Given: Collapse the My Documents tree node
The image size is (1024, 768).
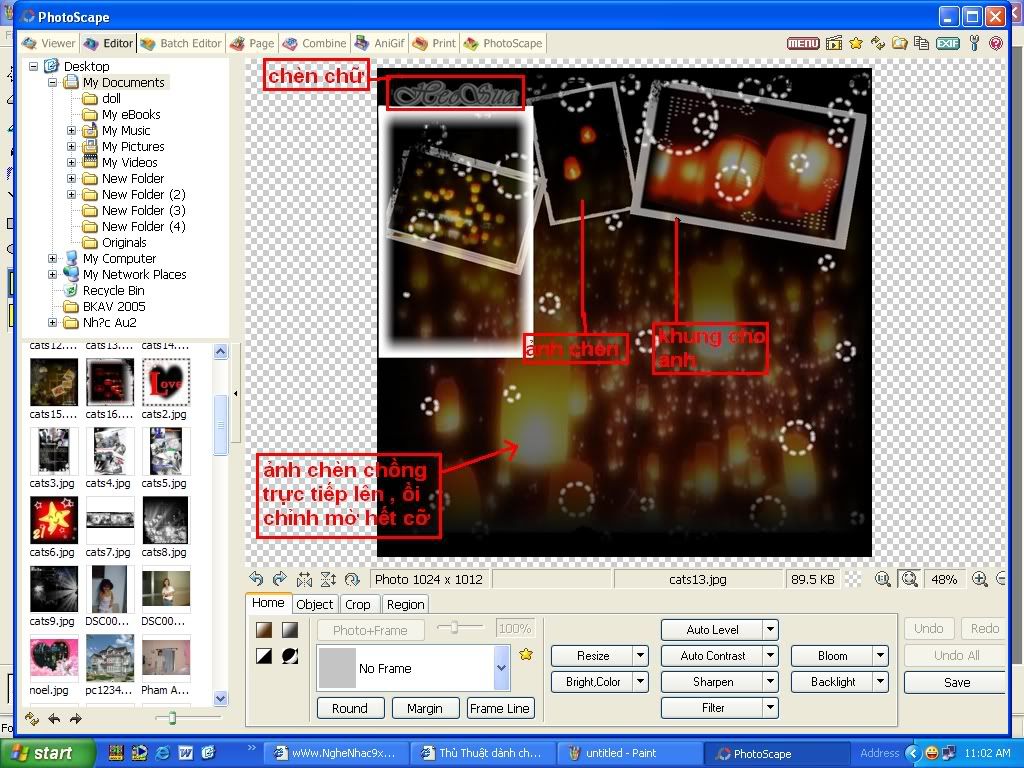Looking at the screenshot, I should (52, 82).
